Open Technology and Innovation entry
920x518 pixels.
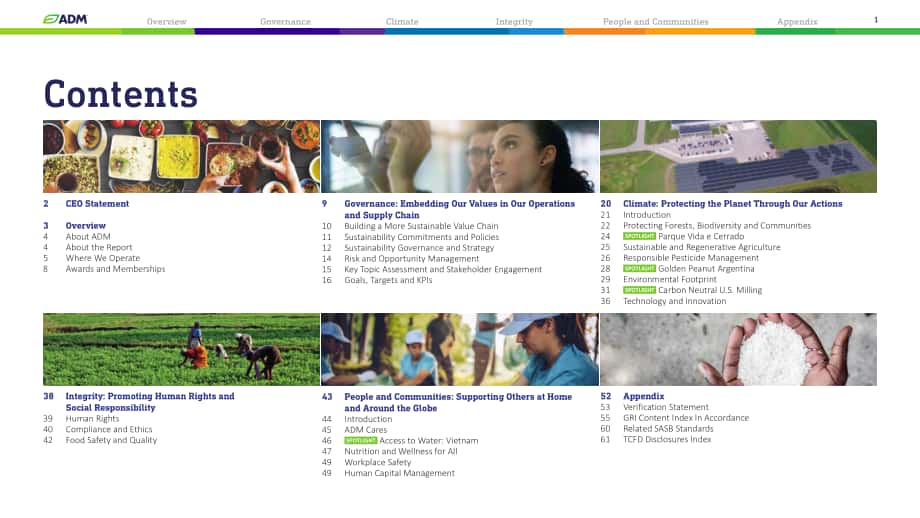(x=674, y=301)
